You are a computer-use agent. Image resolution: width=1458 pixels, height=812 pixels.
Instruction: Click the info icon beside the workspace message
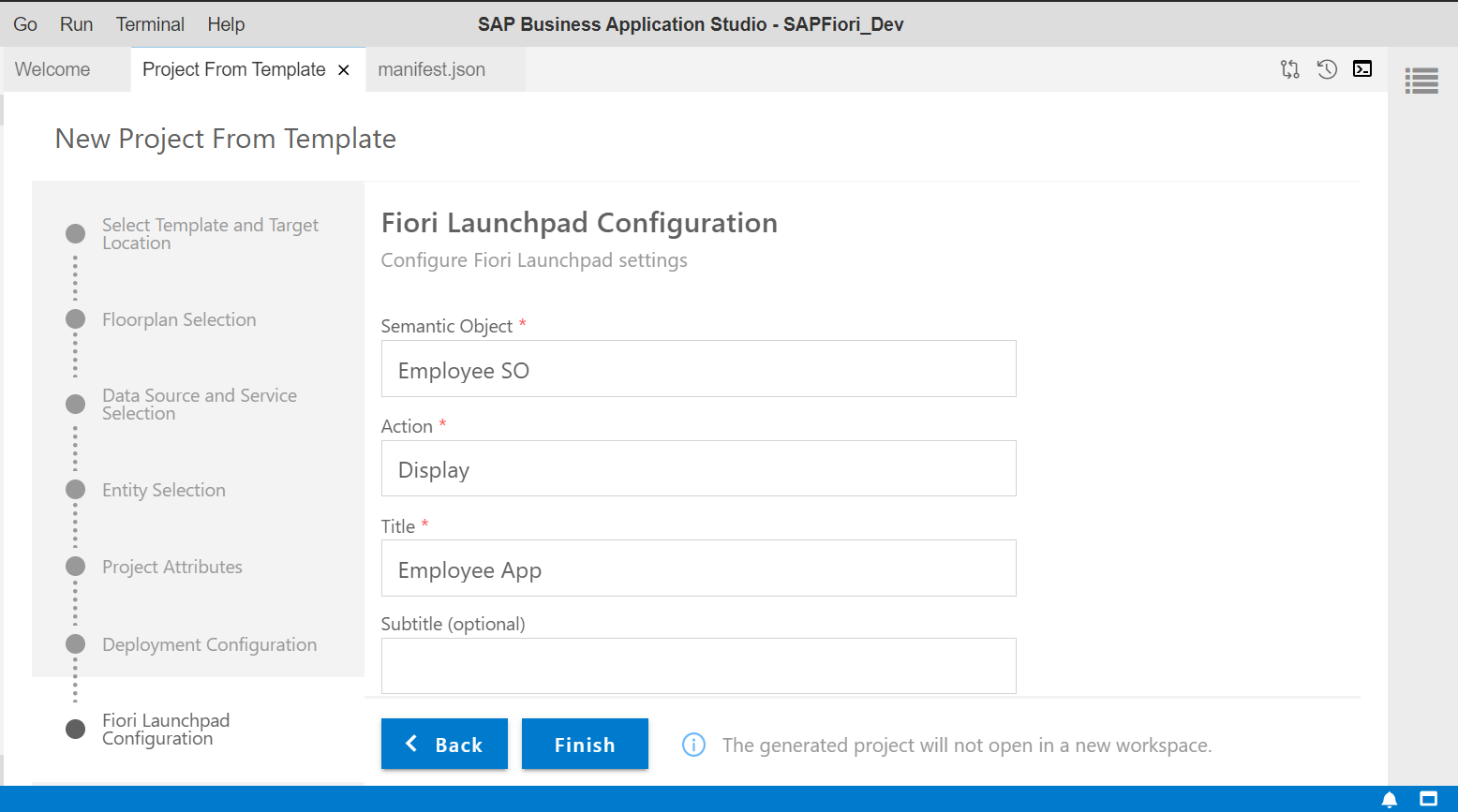[x=693, y=745]
